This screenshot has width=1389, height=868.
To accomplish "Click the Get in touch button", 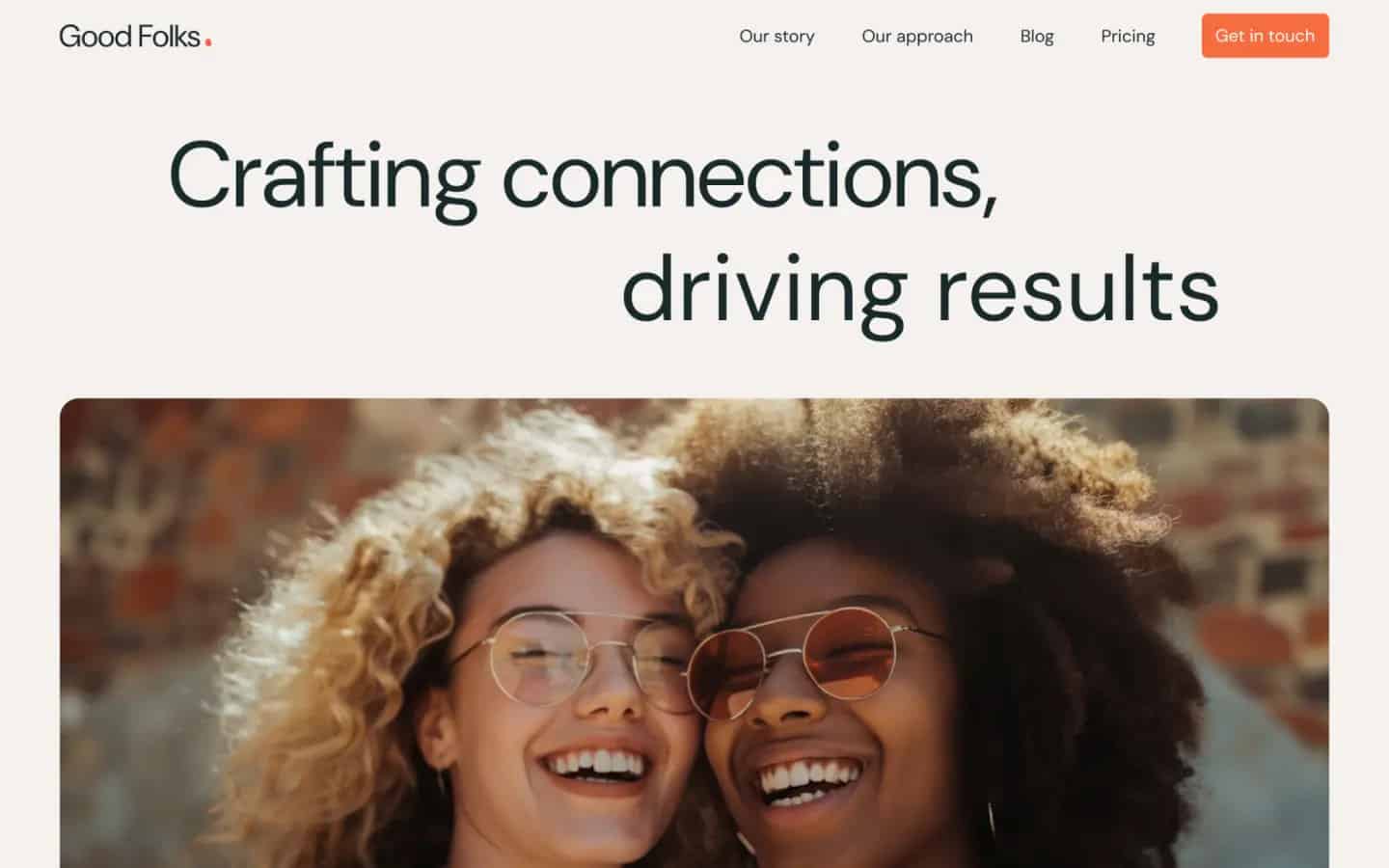I will coord(1265,36).
